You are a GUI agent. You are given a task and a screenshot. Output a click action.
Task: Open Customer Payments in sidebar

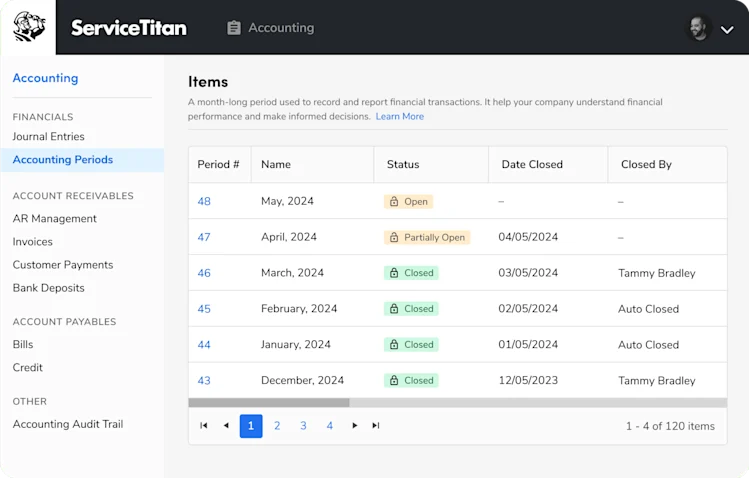coord(63,265)
